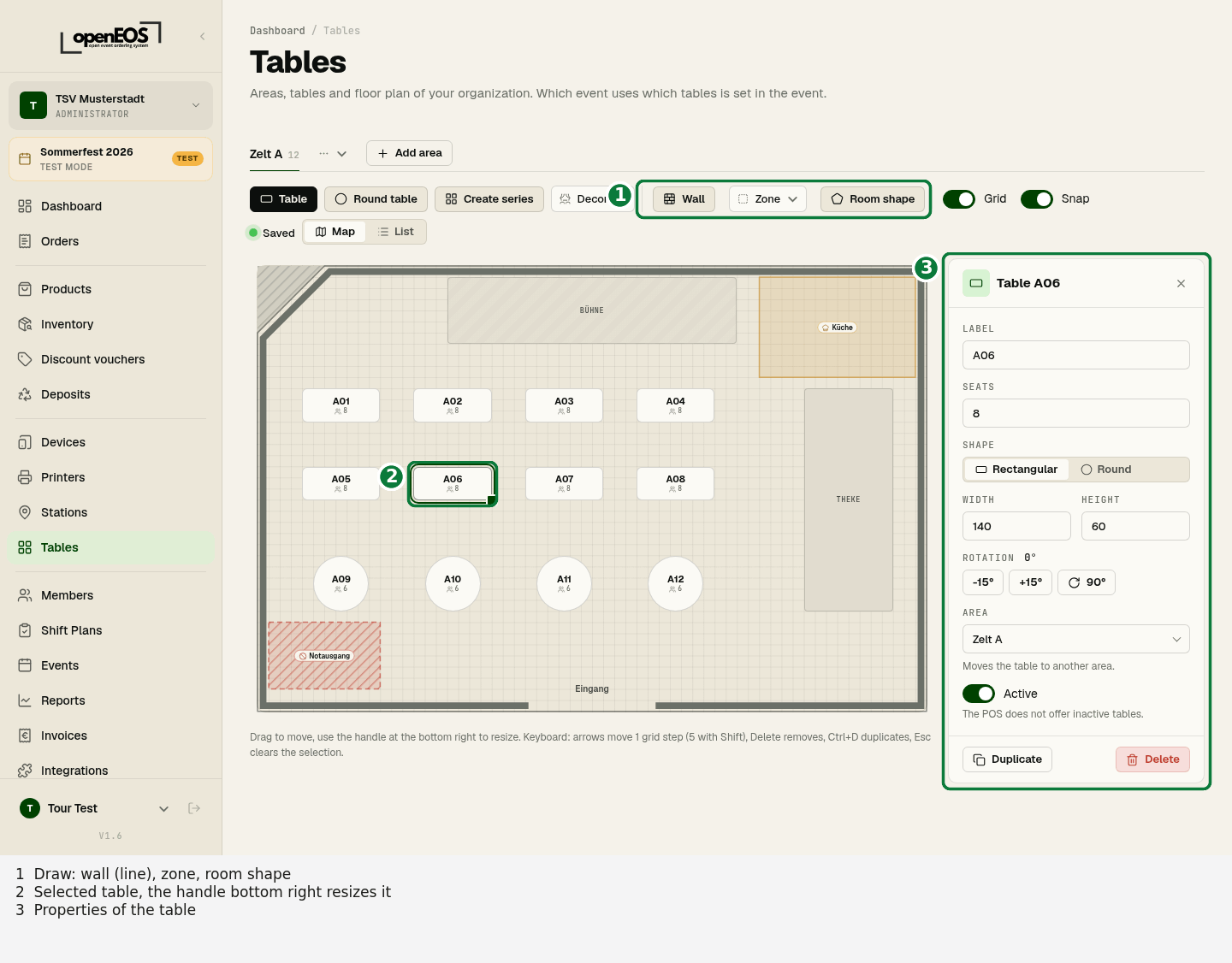Open the Events calendar icon

coord(25,665)
